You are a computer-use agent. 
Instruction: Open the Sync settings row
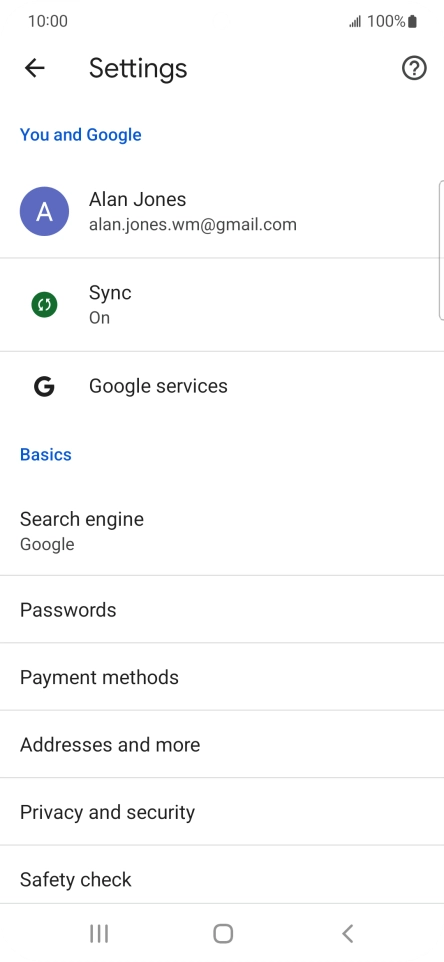coord(222,305)
